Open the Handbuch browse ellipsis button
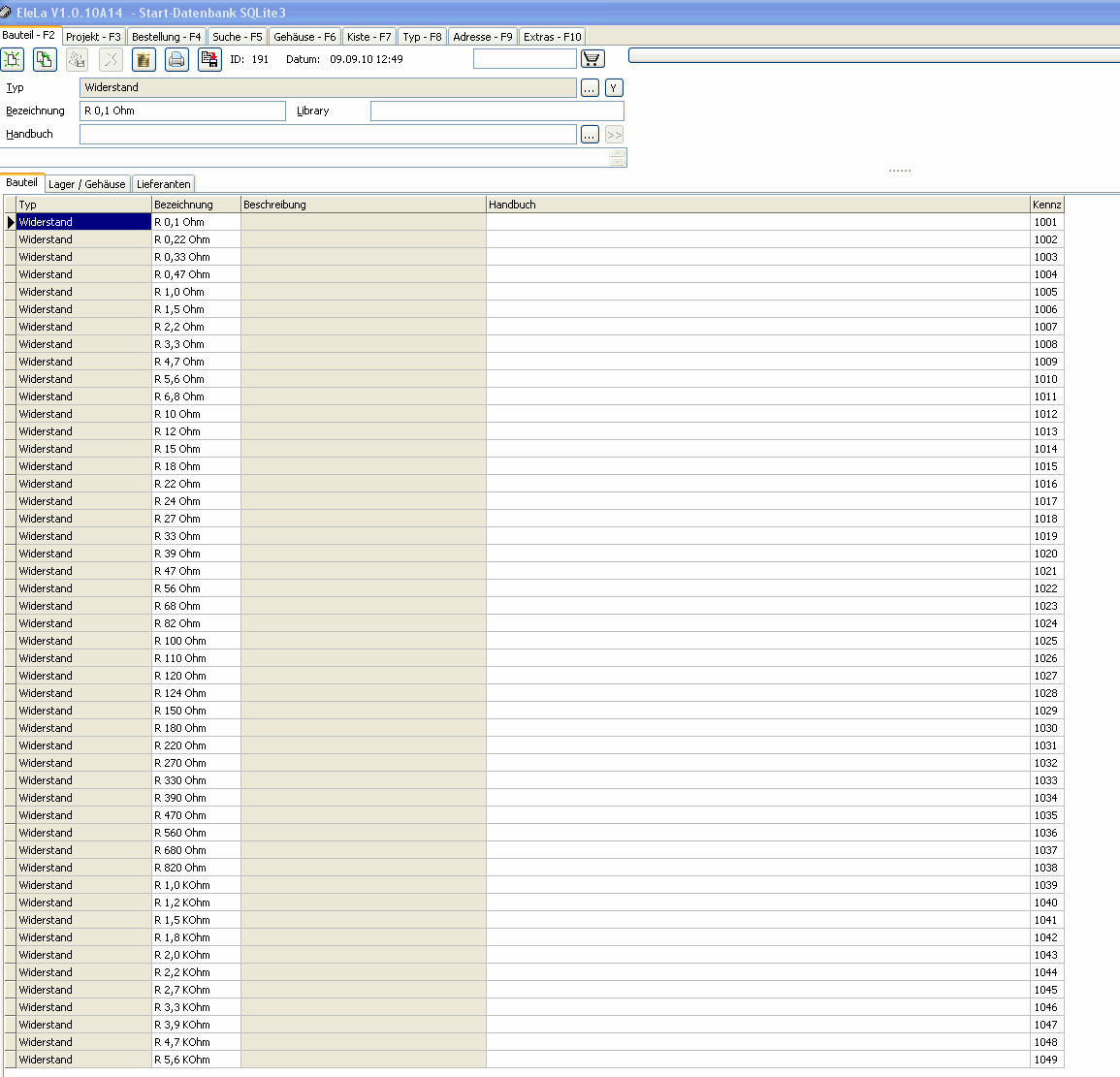The height and width of the screenshot is (1077, 1120). (x=590, y=135)
